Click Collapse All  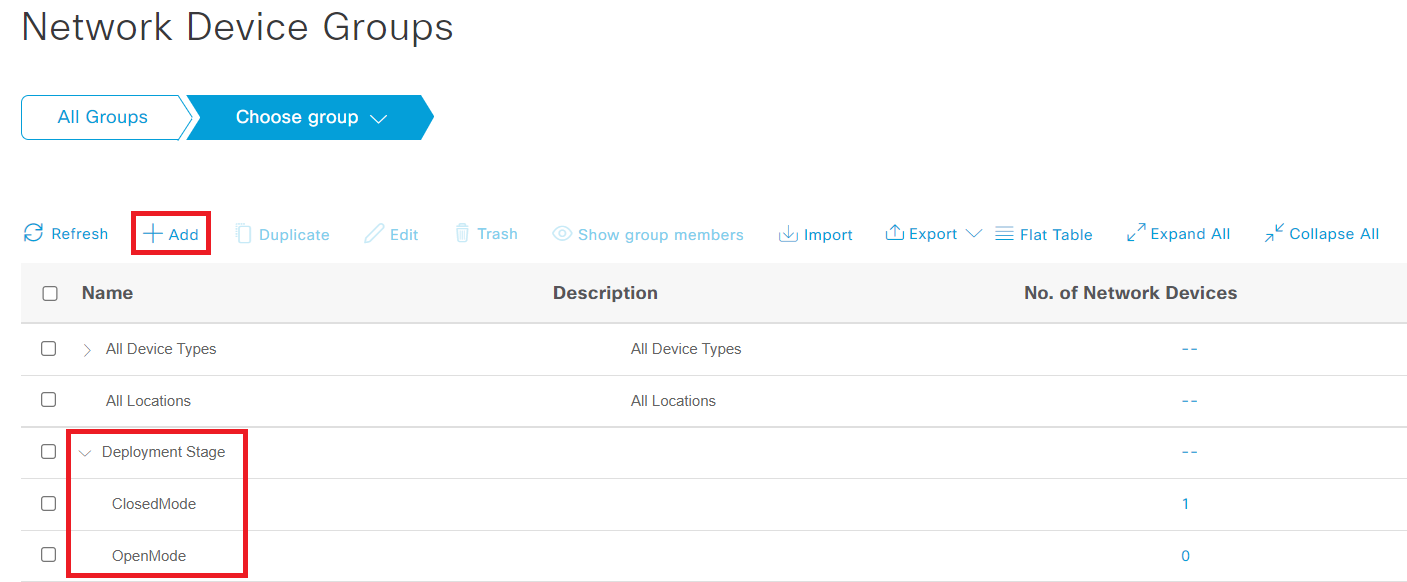[x=1321, y=233]
